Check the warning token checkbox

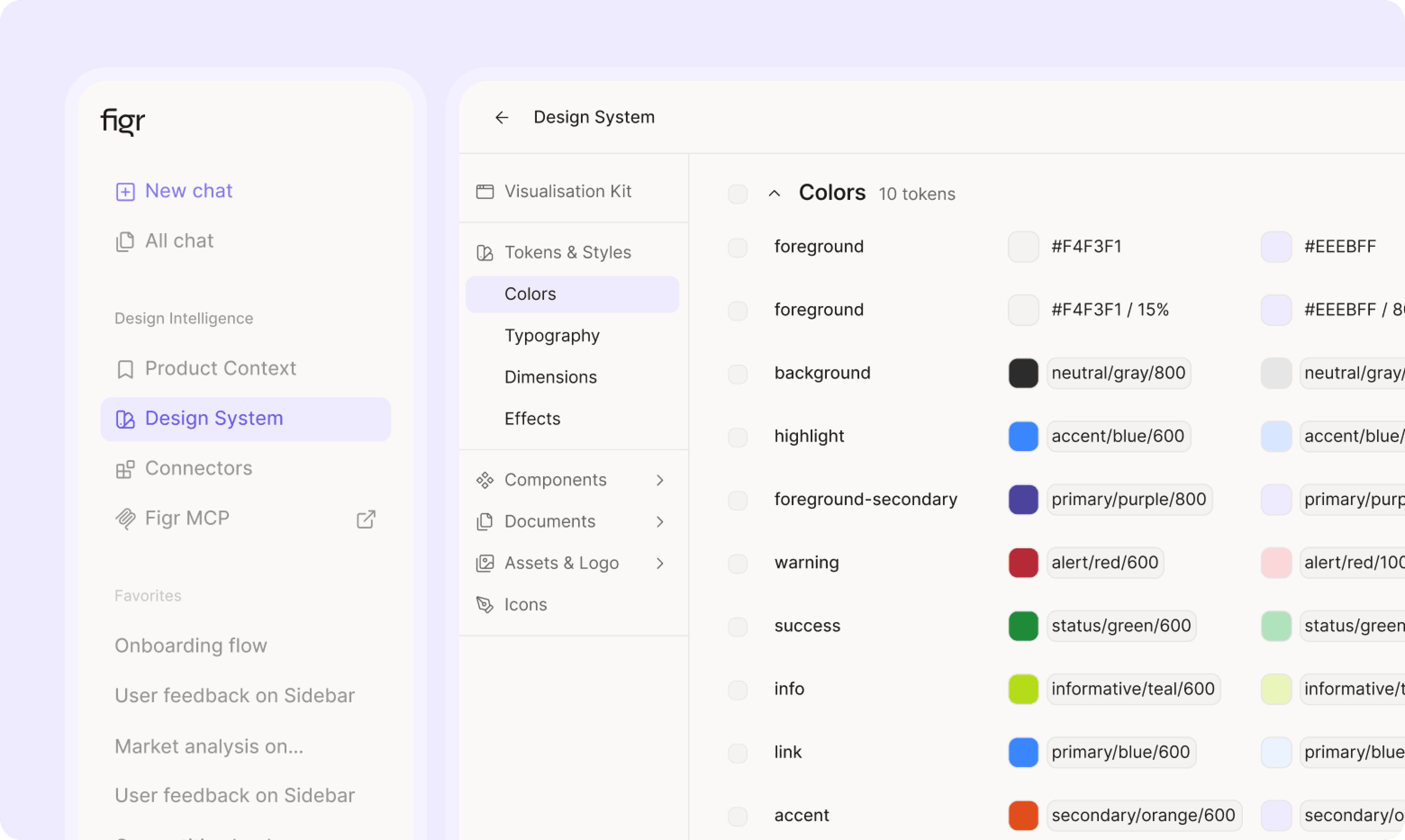[x=738, y=563]
